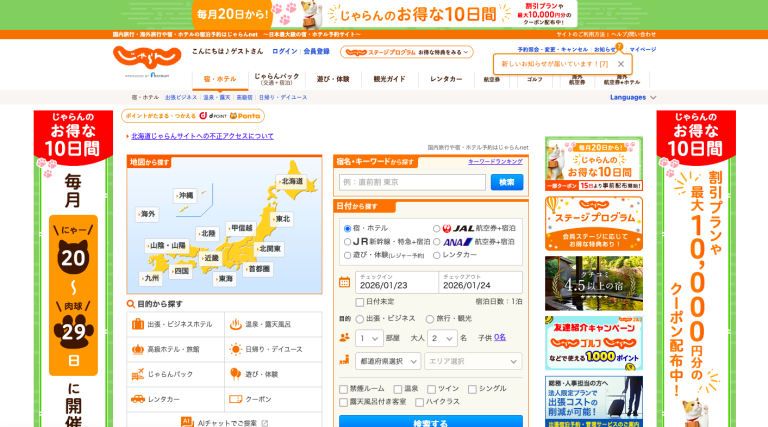This screenshot has height=427, width=768.
Task: Select 旅行・観光 purpose radio
Action: pyautogui.click(x=430, y=319)
